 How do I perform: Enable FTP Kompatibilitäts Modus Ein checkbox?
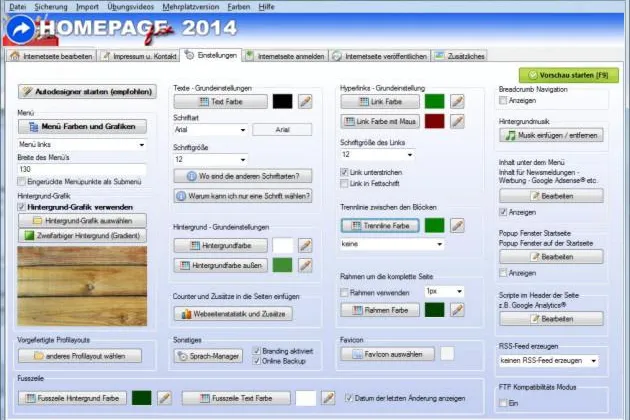[x=503, y=403]
